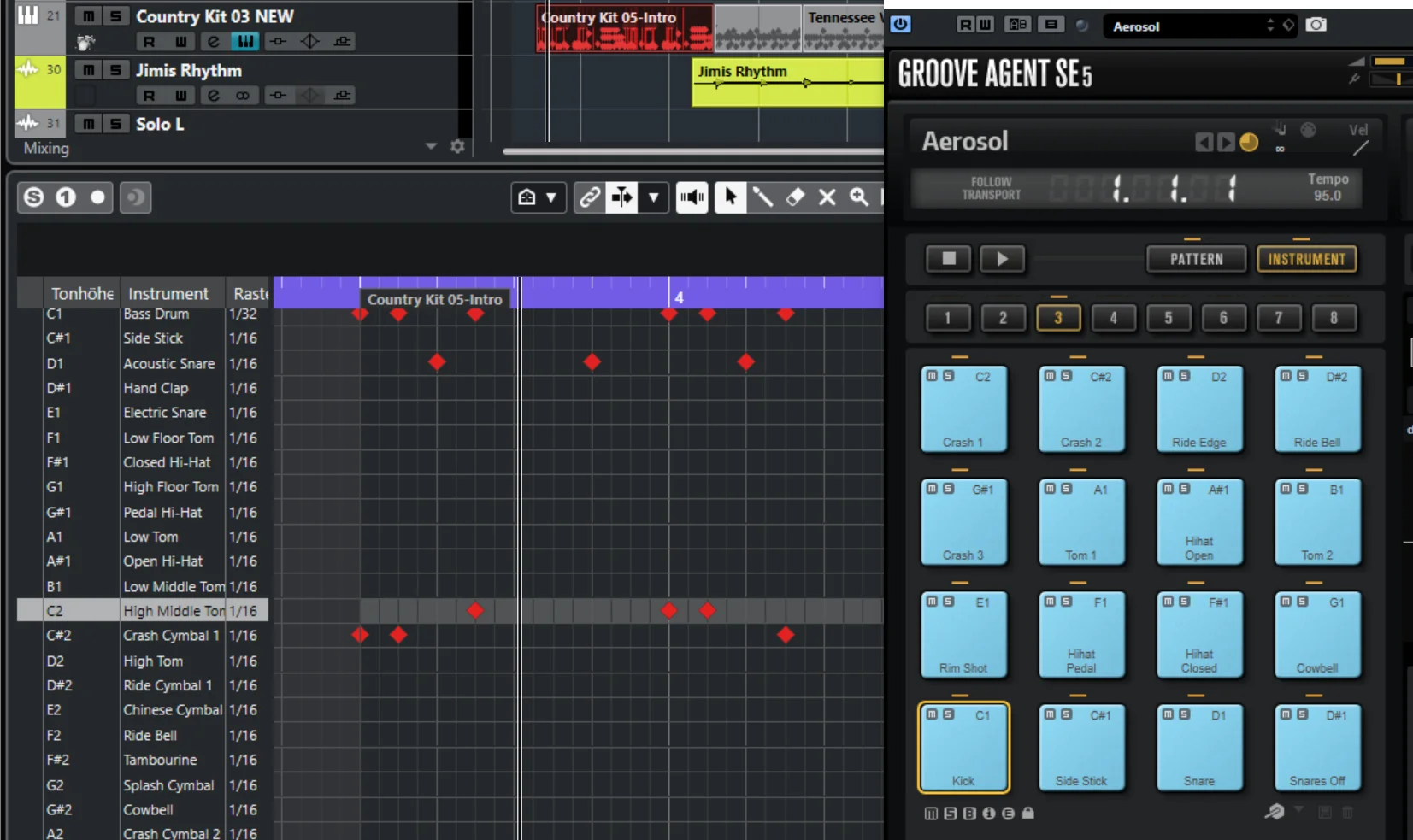Take plugin snapshot with camera icon

click(1316, 25)
